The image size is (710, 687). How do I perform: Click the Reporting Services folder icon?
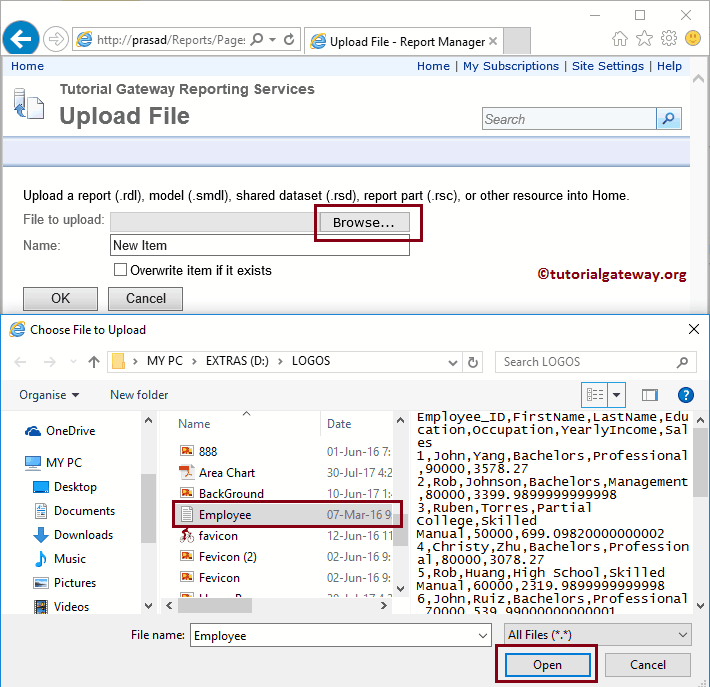pyautogui.click(x=29, y=104)
